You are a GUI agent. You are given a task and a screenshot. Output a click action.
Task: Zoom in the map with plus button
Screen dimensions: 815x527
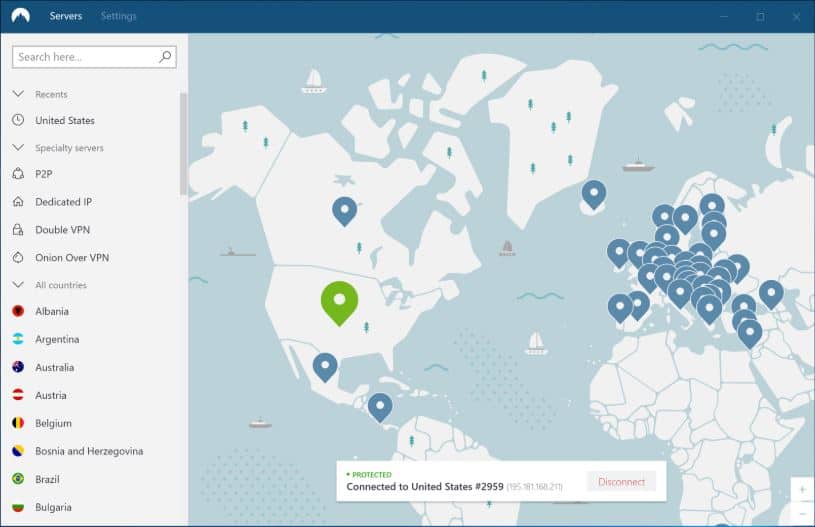(x=802, y=490)
